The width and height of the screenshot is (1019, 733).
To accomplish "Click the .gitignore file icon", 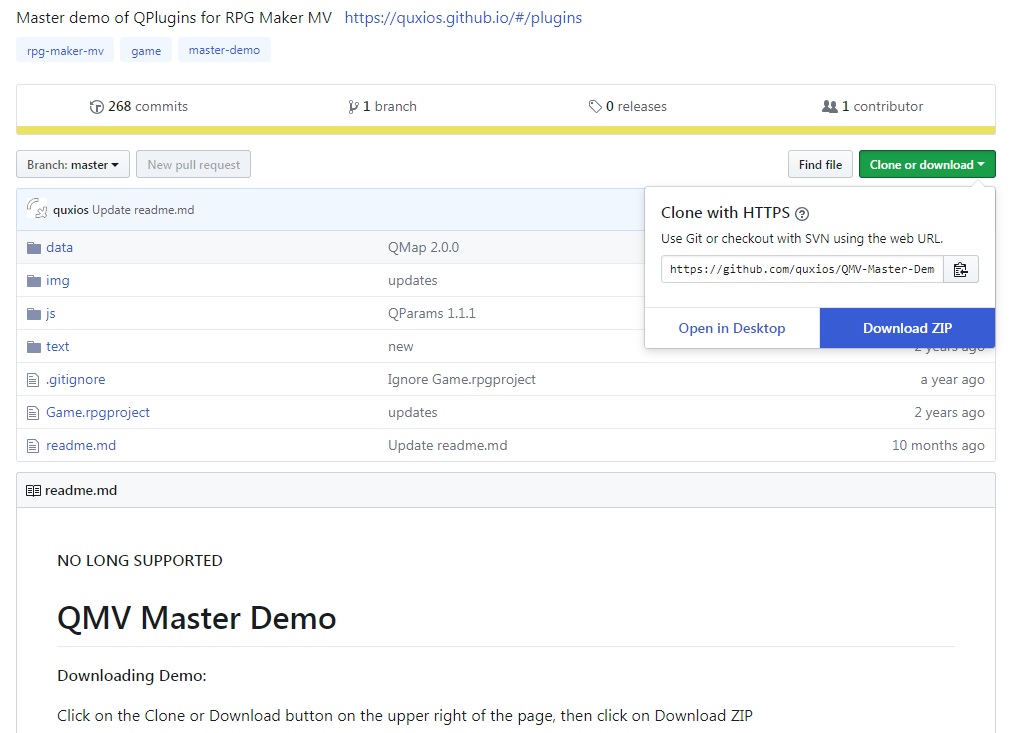I will (34, 380).
